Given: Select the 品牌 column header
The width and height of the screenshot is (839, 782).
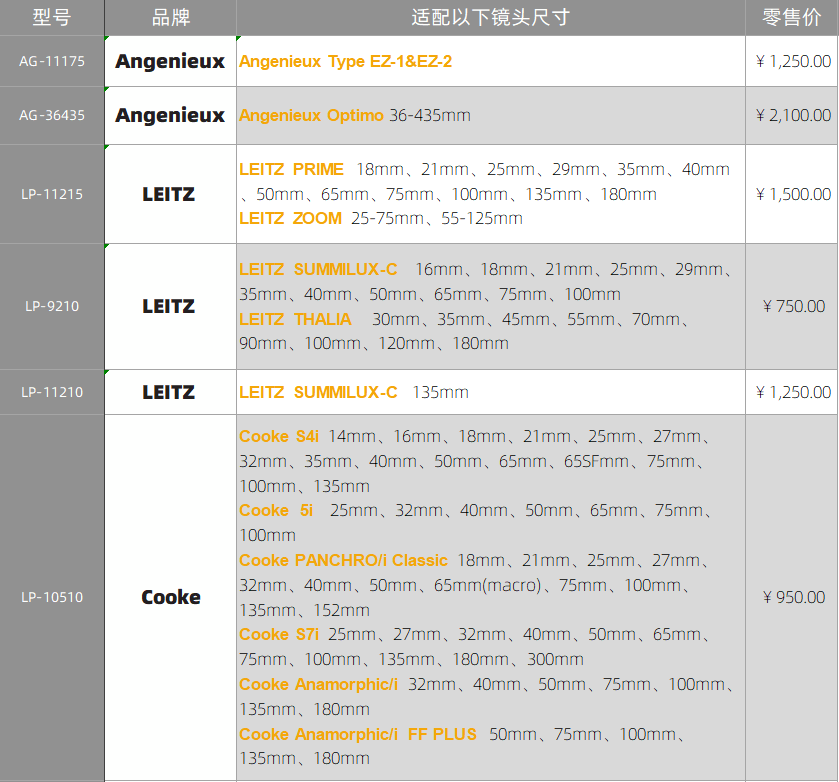Looking at the screenshot, I should click(171, 18).
